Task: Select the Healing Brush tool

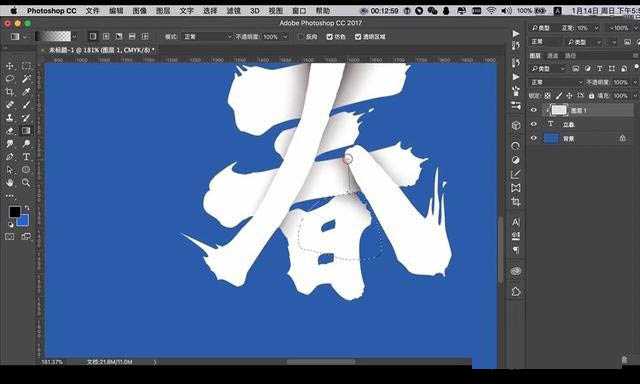Action: click(x=10, y=105)
